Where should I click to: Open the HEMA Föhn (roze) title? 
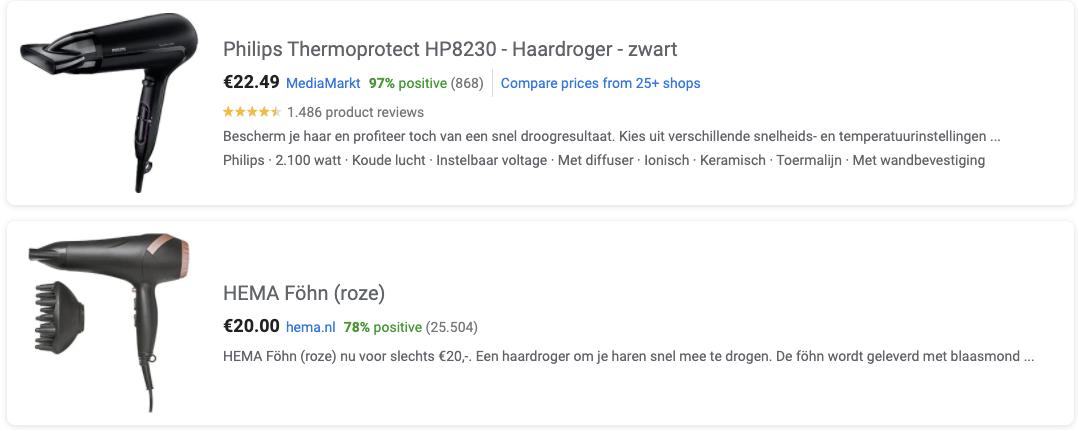tap(304, 293)
